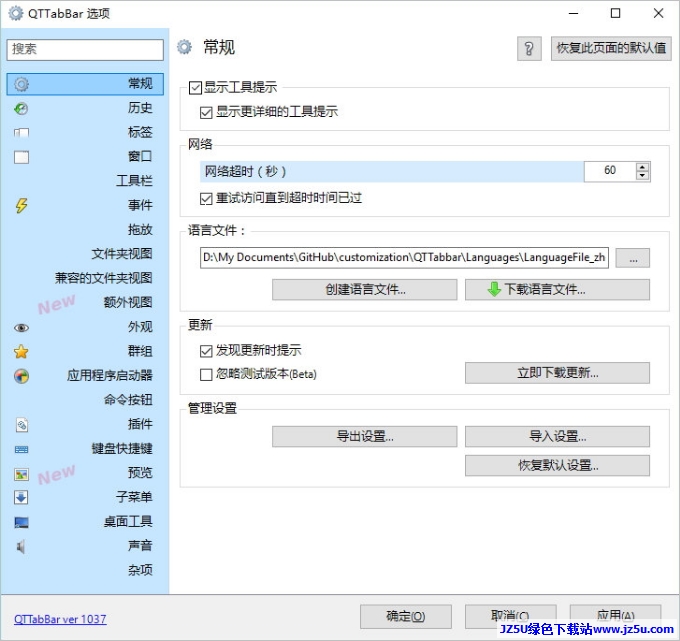Click the colorful launcher icon beside 应用程序启动器
Viewport: 680px width, 641px height.
coord(21,376)
